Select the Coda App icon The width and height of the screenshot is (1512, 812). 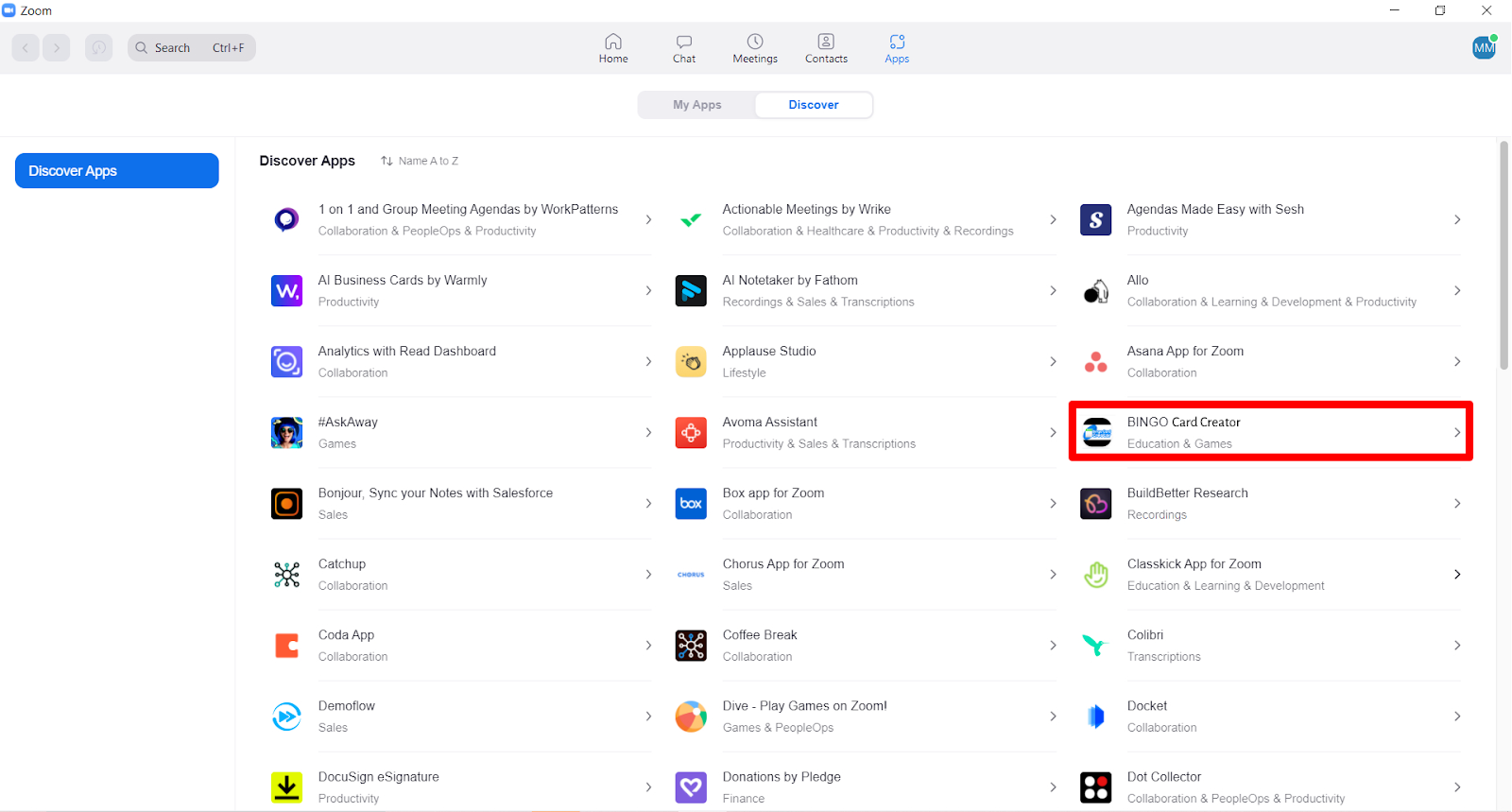(x=286, y=646)
